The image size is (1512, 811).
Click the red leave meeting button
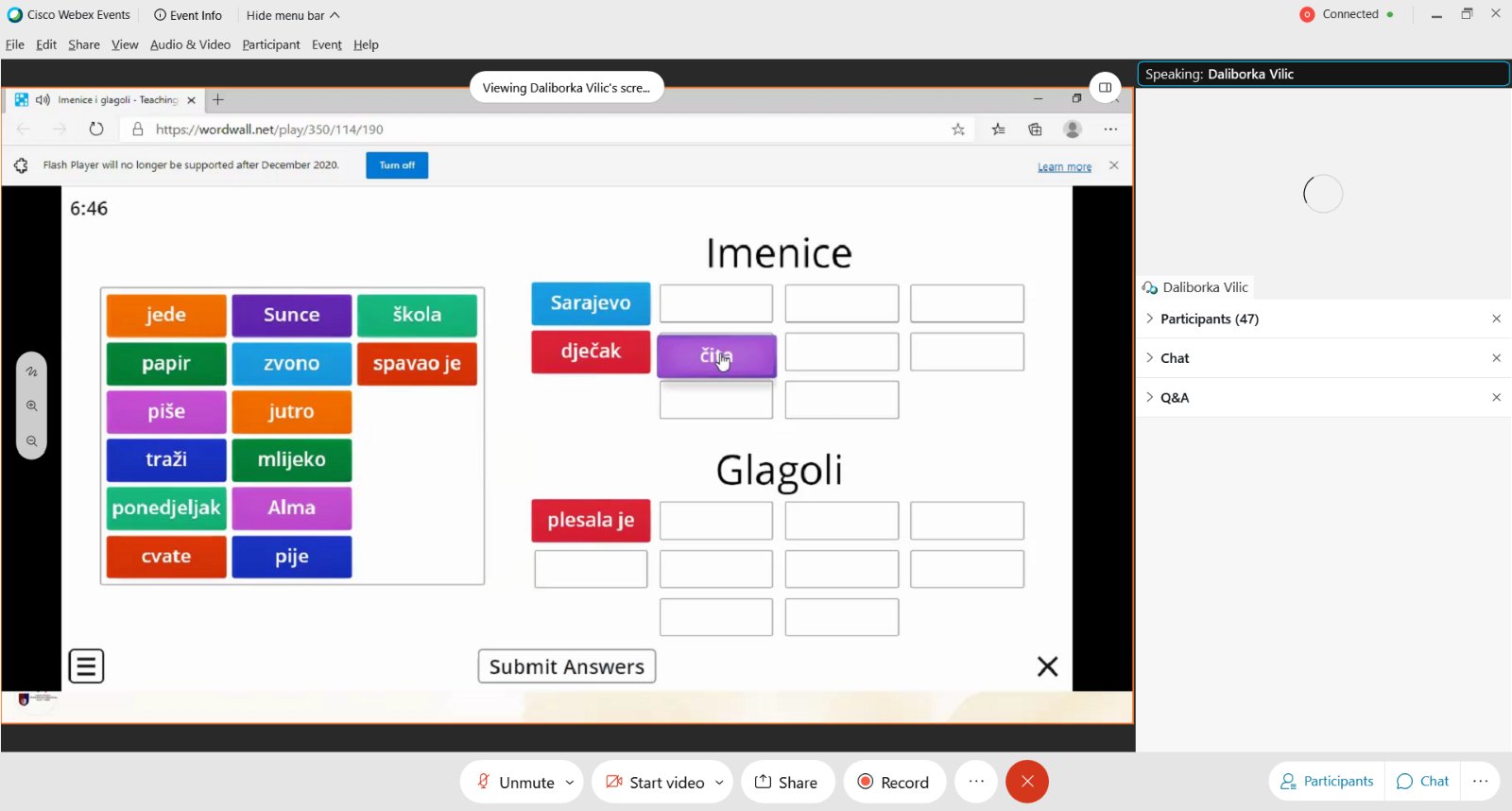click(1026, 782)
